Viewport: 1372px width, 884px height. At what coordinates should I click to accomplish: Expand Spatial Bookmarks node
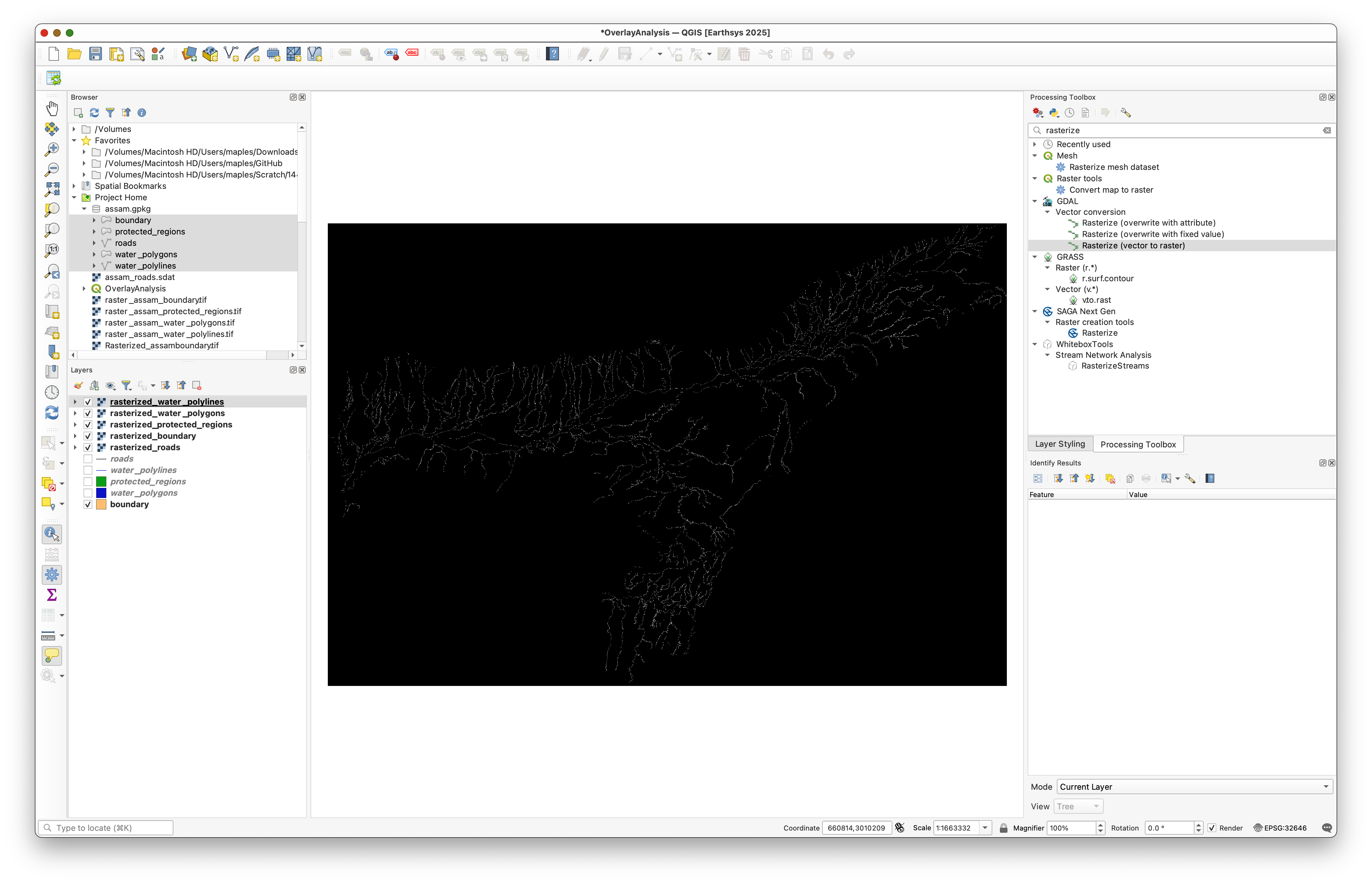74,186
